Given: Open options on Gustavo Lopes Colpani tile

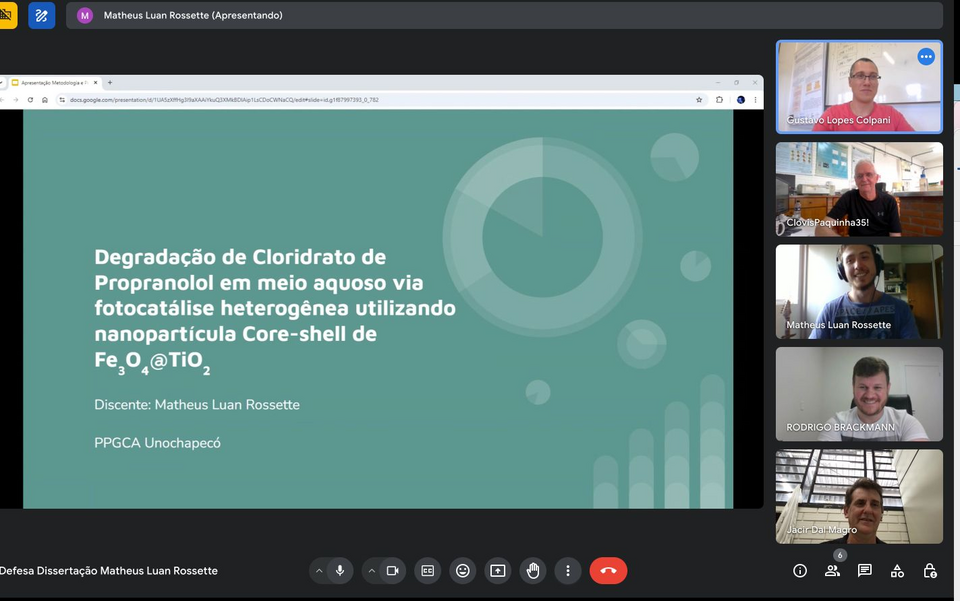Looking at the screenshot, I should [x=926, y=57].
